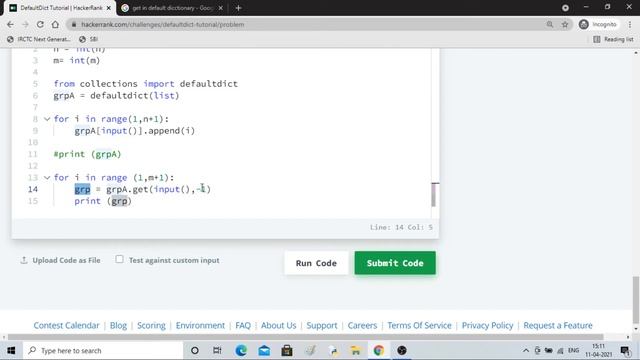Click the Type here to search box

point(103,350)
